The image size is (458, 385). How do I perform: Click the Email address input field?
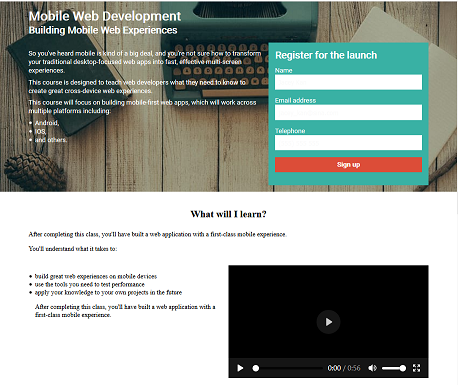pyautogui.click(x=348, y=112)
